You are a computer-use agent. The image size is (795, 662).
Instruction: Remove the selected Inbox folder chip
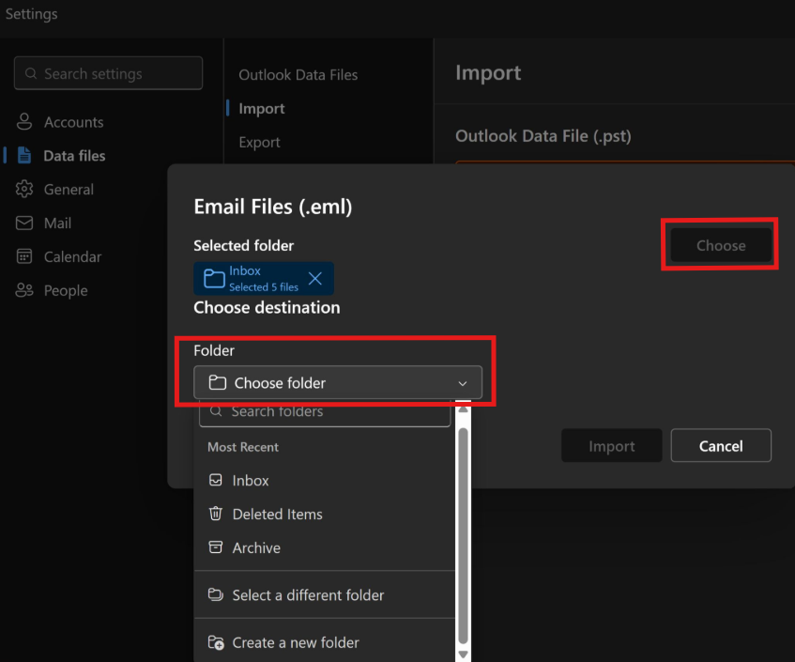pos(315,278)
